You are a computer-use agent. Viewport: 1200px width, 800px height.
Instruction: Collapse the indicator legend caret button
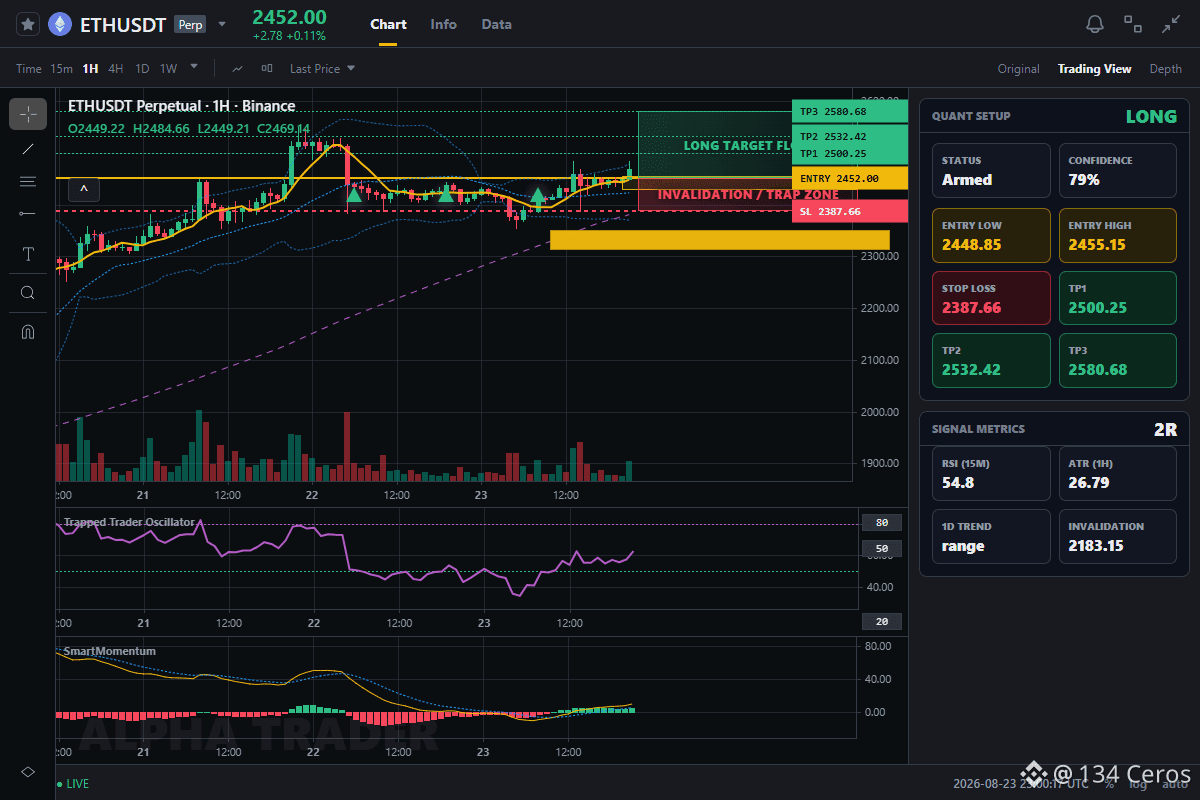point(84,188)
